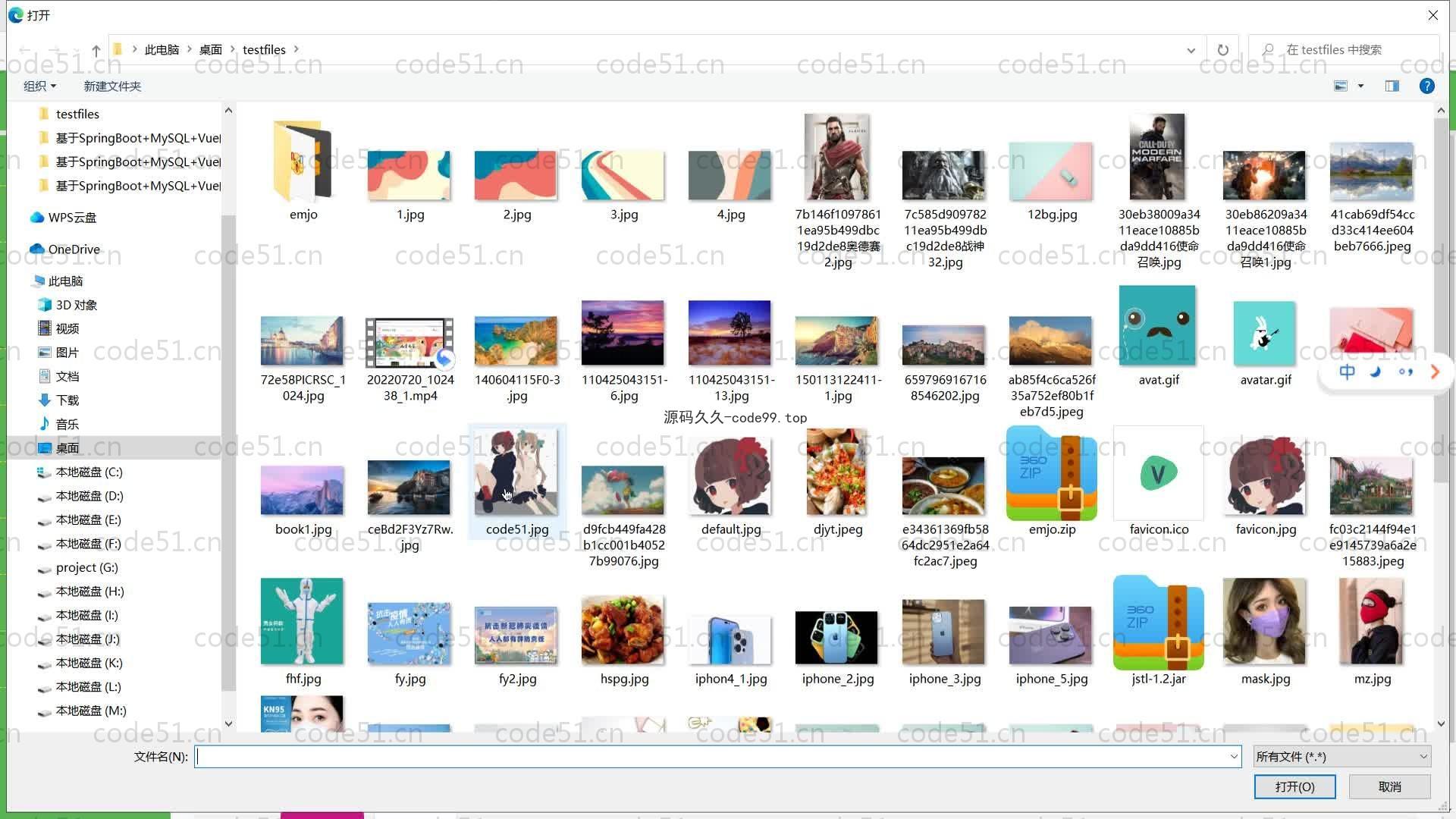Expand view options dropdown arrow

click(1360, 86)
